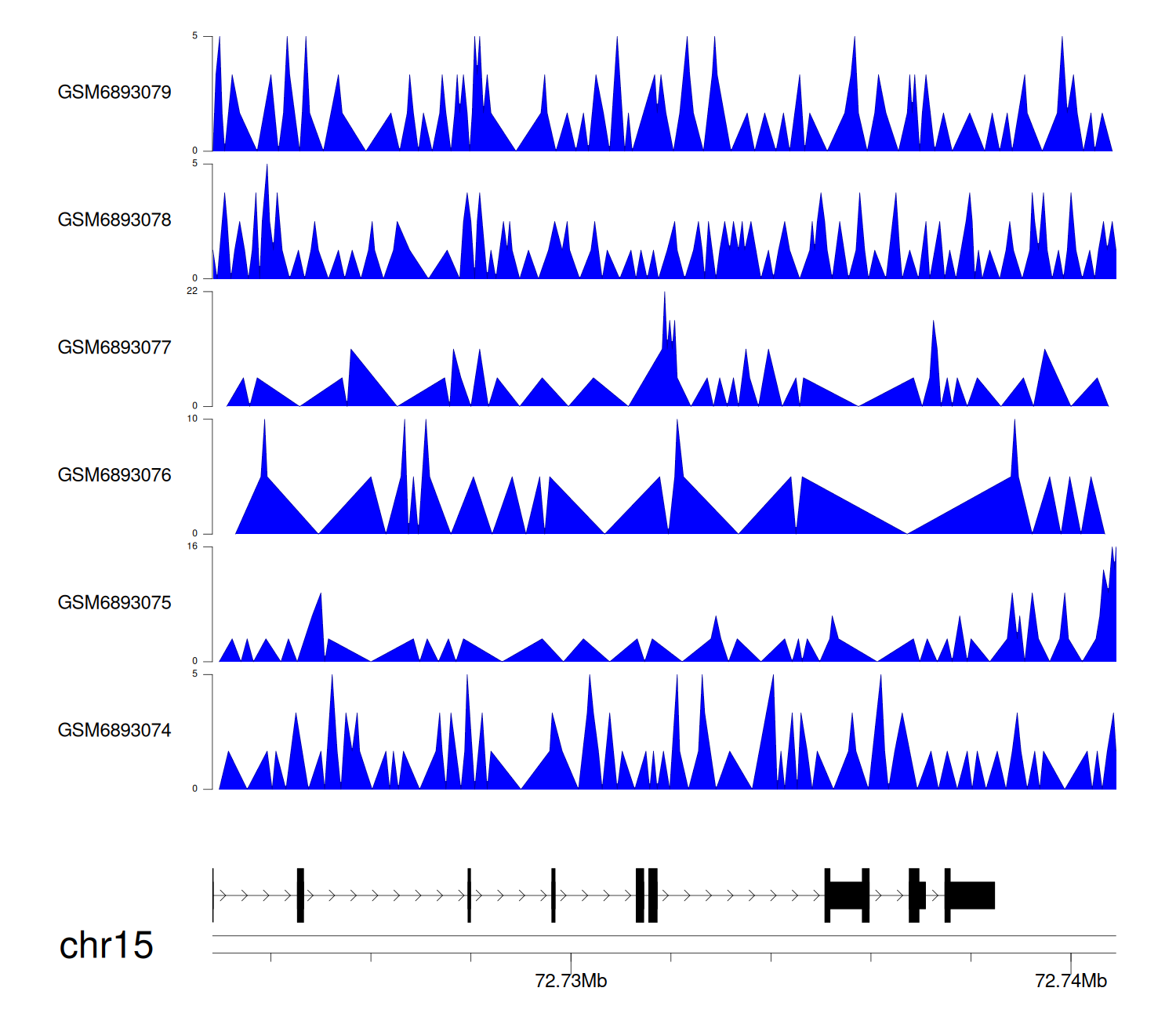
Task: Click the thin vertical line at gene start
Action: click(x=213, y=895)
